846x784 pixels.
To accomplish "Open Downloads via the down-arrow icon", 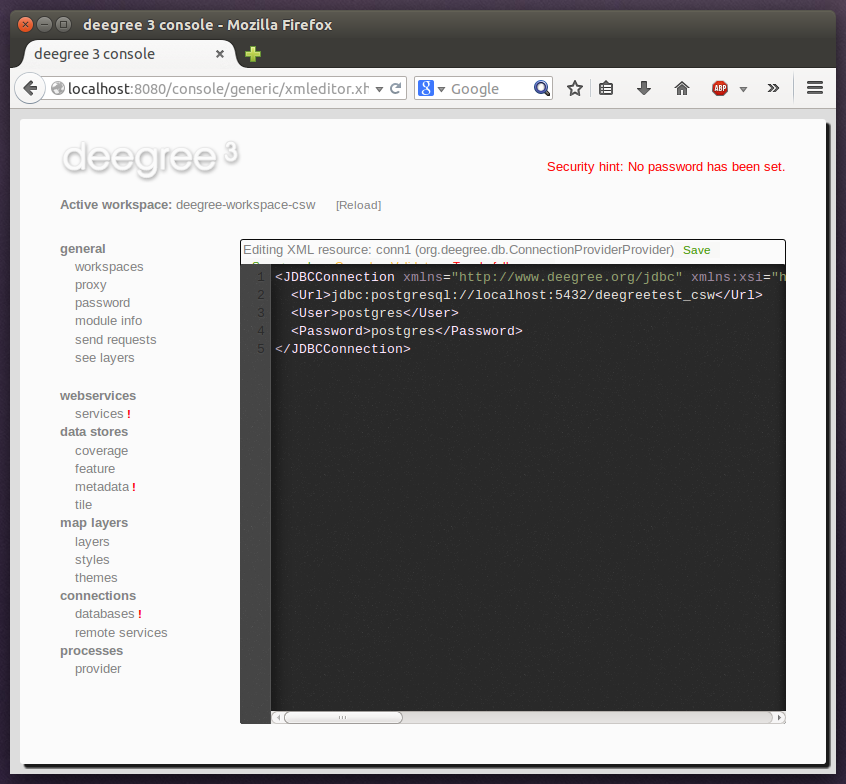I will 639,88.
